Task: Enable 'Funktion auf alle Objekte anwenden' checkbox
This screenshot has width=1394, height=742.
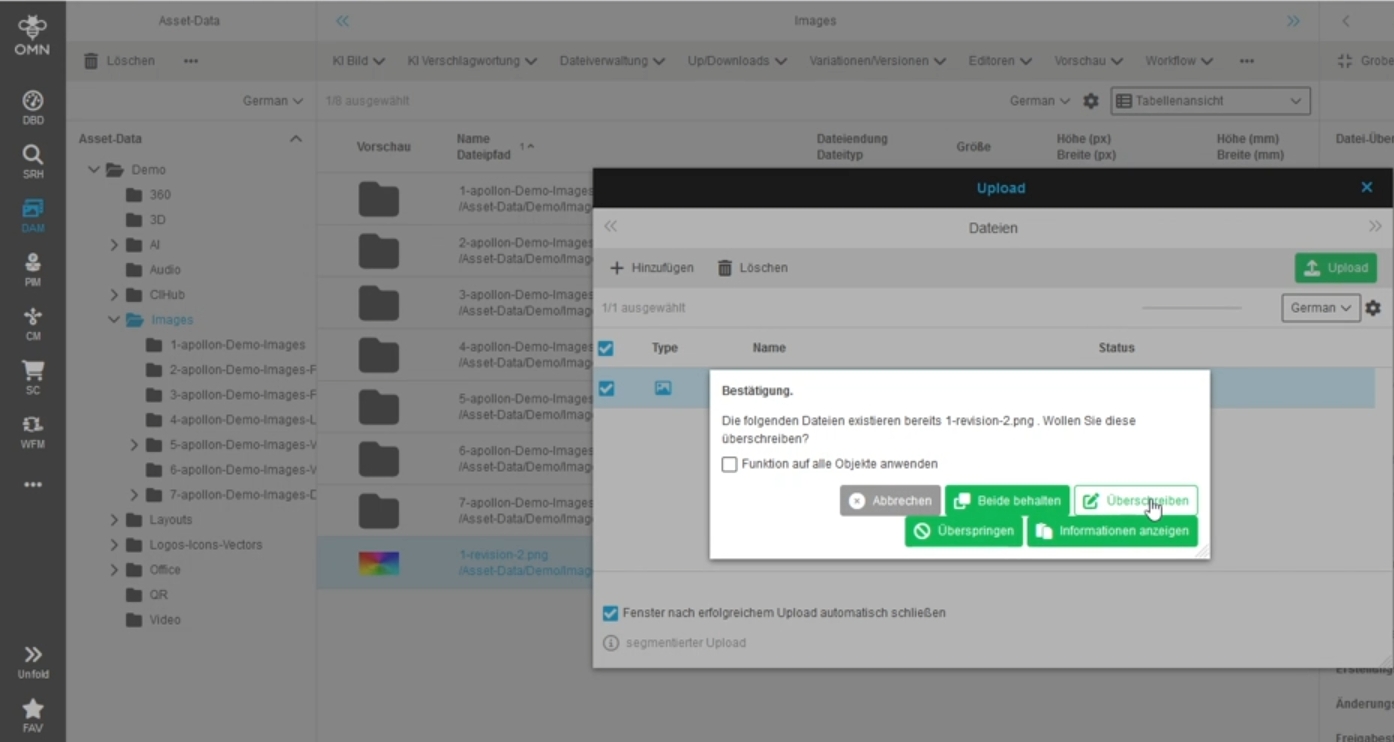Action: [x=730, y=464]
